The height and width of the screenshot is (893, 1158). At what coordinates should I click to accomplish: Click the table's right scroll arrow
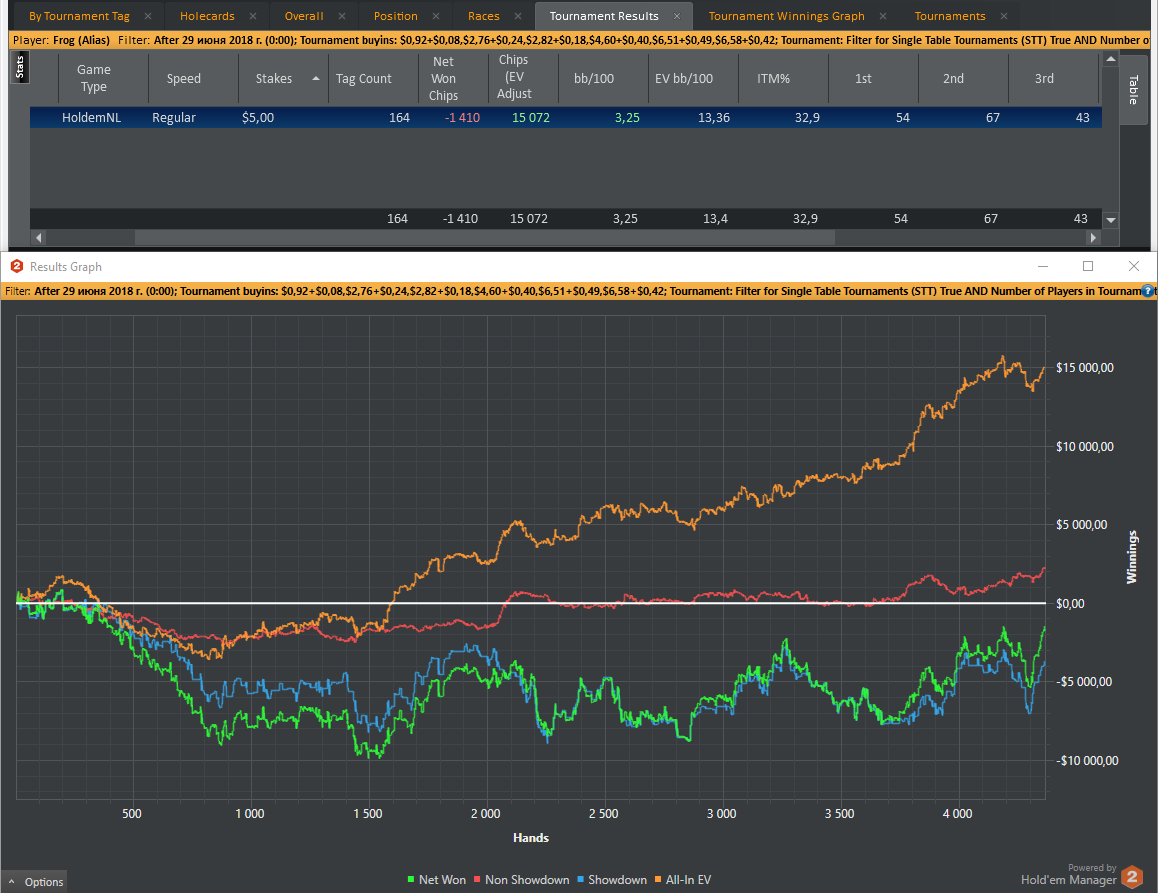click(1092, 238)
